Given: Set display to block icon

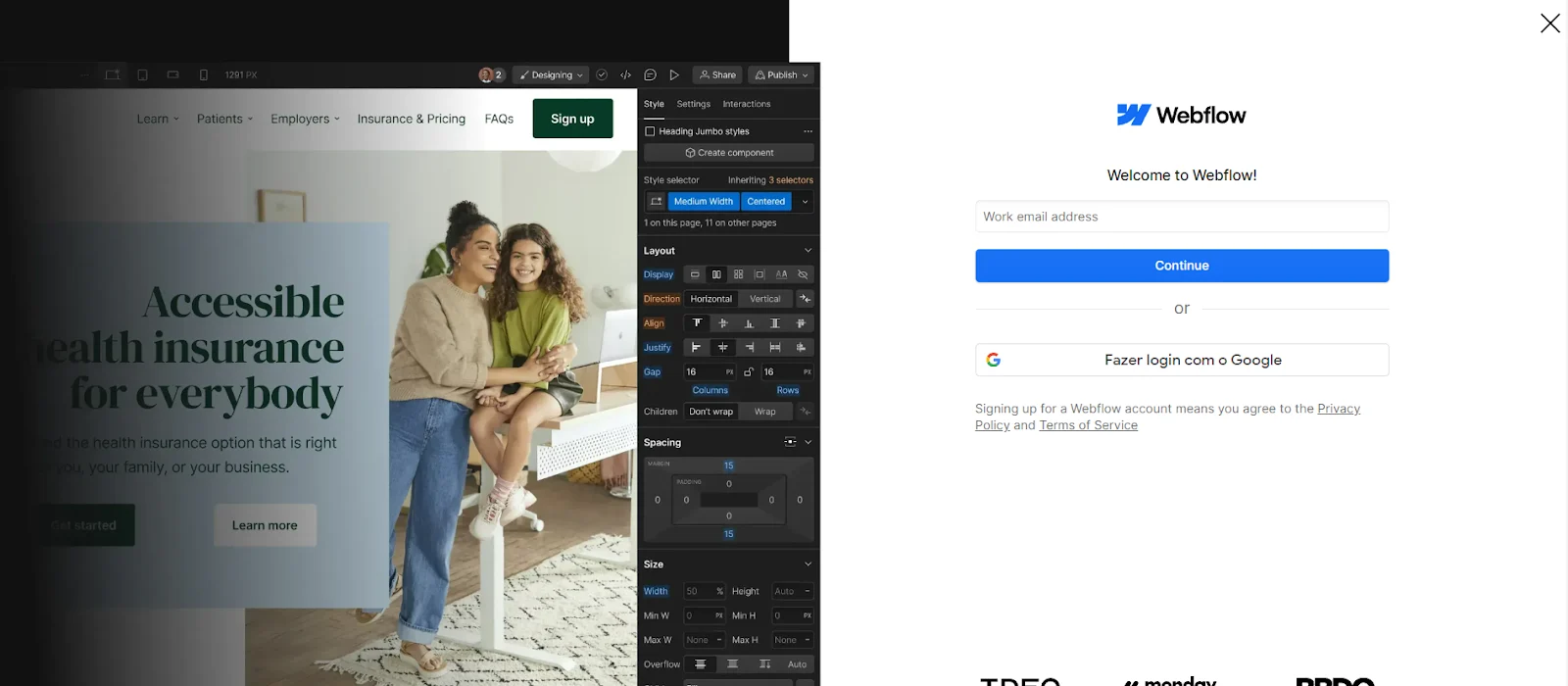Looking at the screenshot, I should [695, 274].
